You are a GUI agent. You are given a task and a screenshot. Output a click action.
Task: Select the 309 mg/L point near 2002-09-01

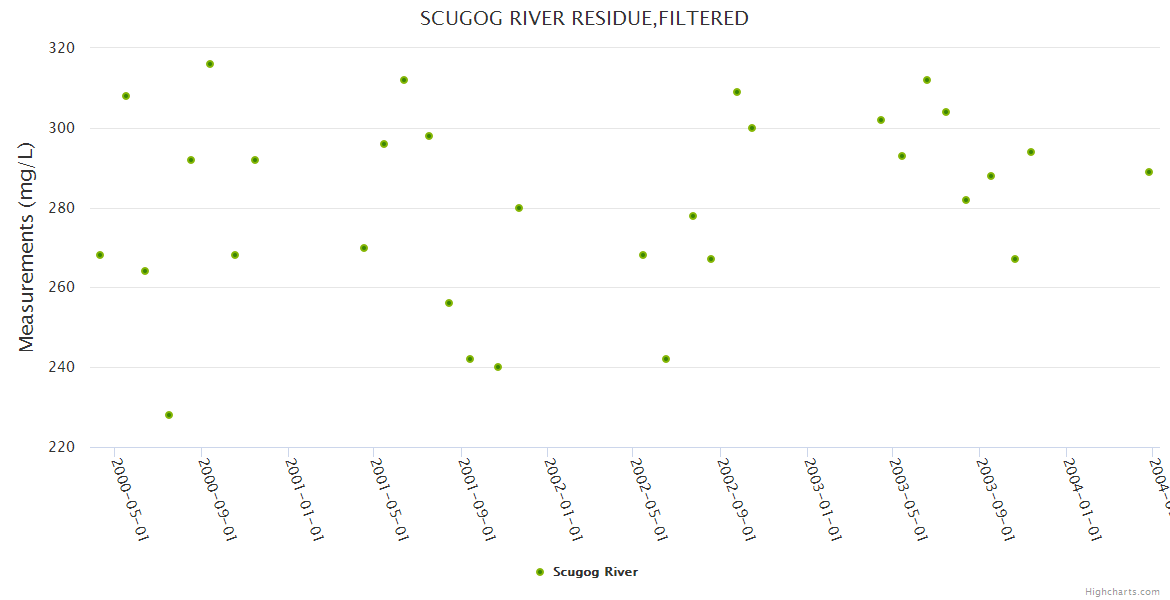click(737, 92)
